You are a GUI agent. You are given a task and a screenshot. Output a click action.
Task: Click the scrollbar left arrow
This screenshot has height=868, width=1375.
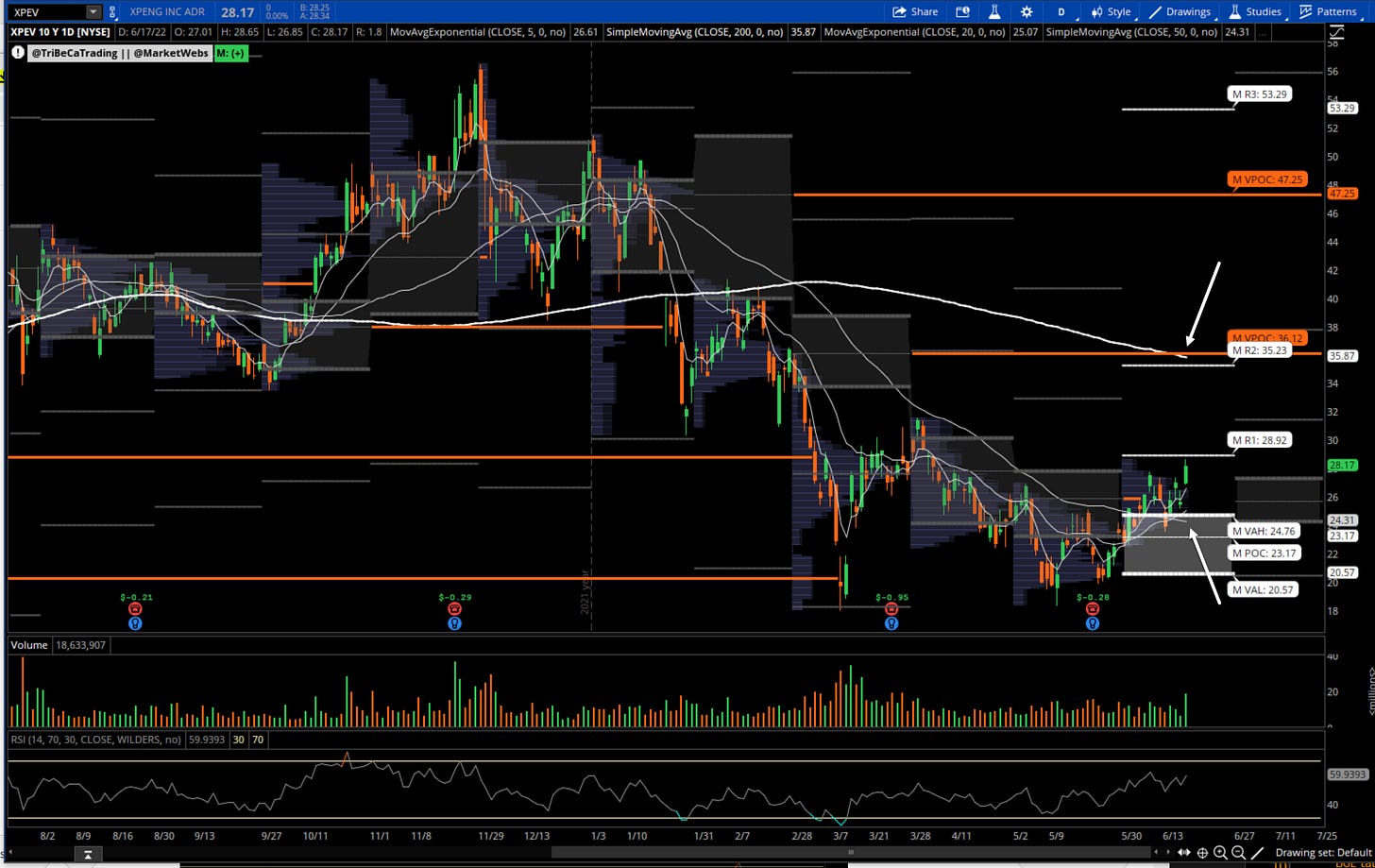click(11, 853)
